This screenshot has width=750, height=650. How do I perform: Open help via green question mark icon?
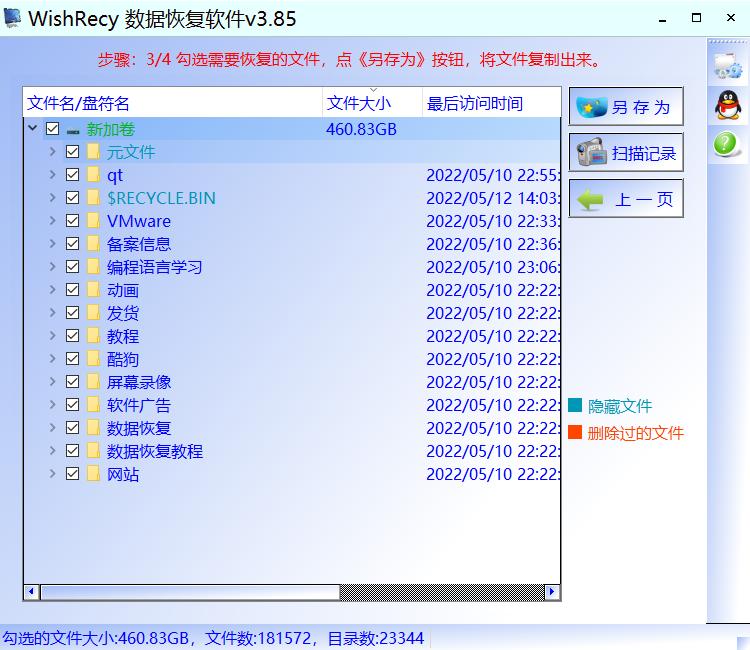(x=727, y=144)
